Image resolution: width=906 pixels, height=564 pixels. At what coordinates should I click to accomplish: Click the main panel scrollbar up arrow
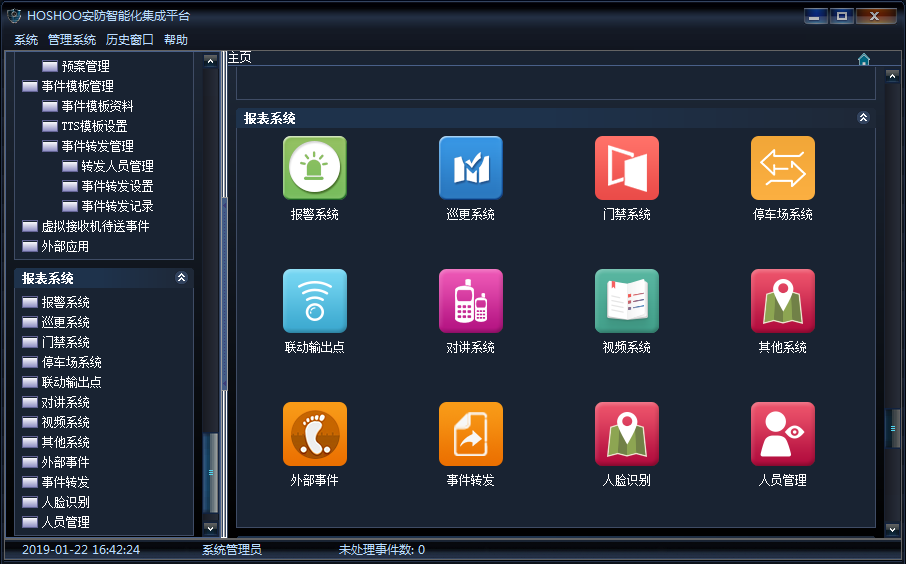[892, 76]
